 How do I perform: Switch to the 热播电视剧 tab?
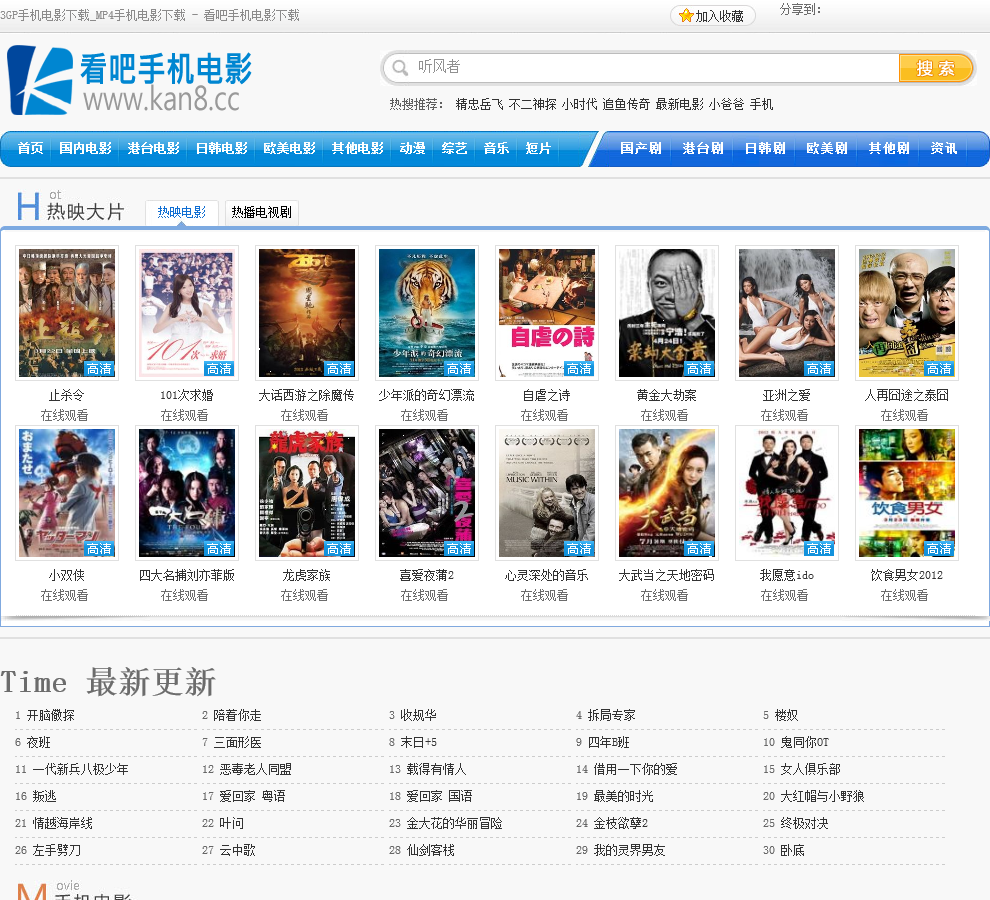click(261, 212)
